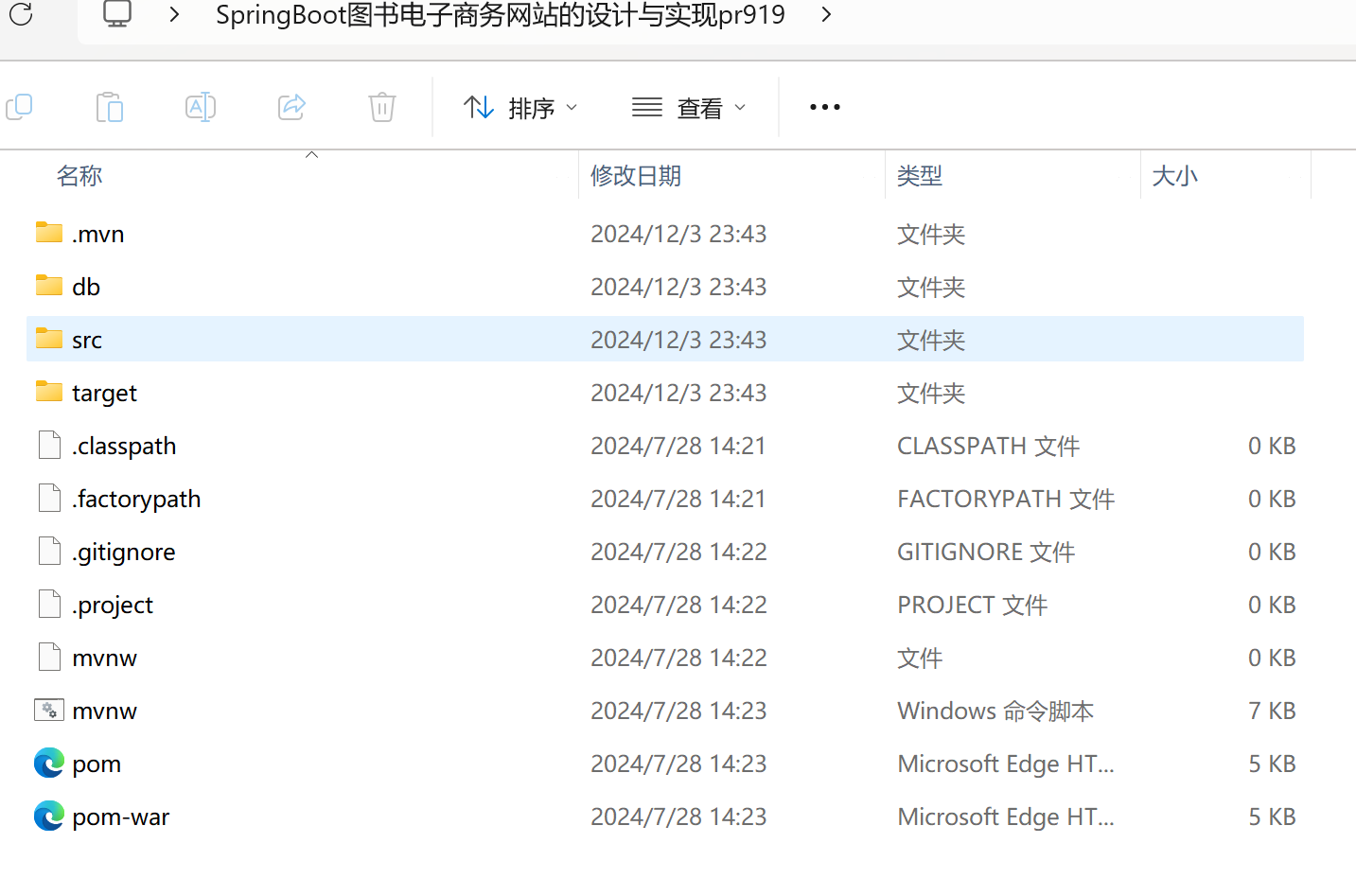Click the target folder name
Viewport: 1356px width, 896px height.
(104, 394)
